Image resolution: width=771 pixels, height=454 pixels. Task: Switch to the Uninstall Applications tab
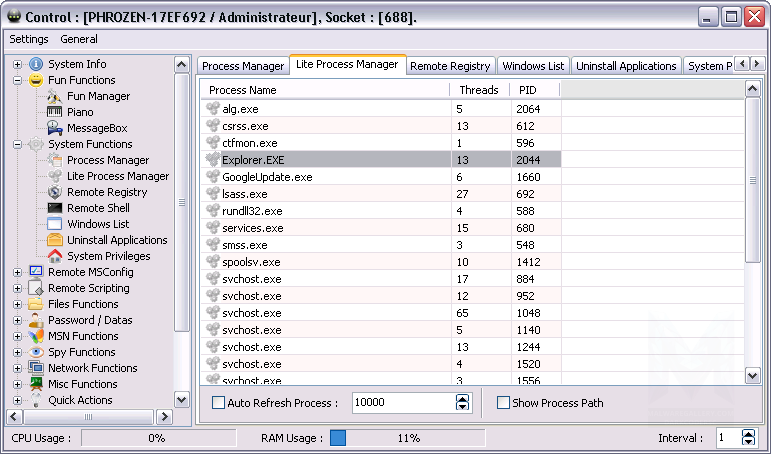click(x=626, y=66)
